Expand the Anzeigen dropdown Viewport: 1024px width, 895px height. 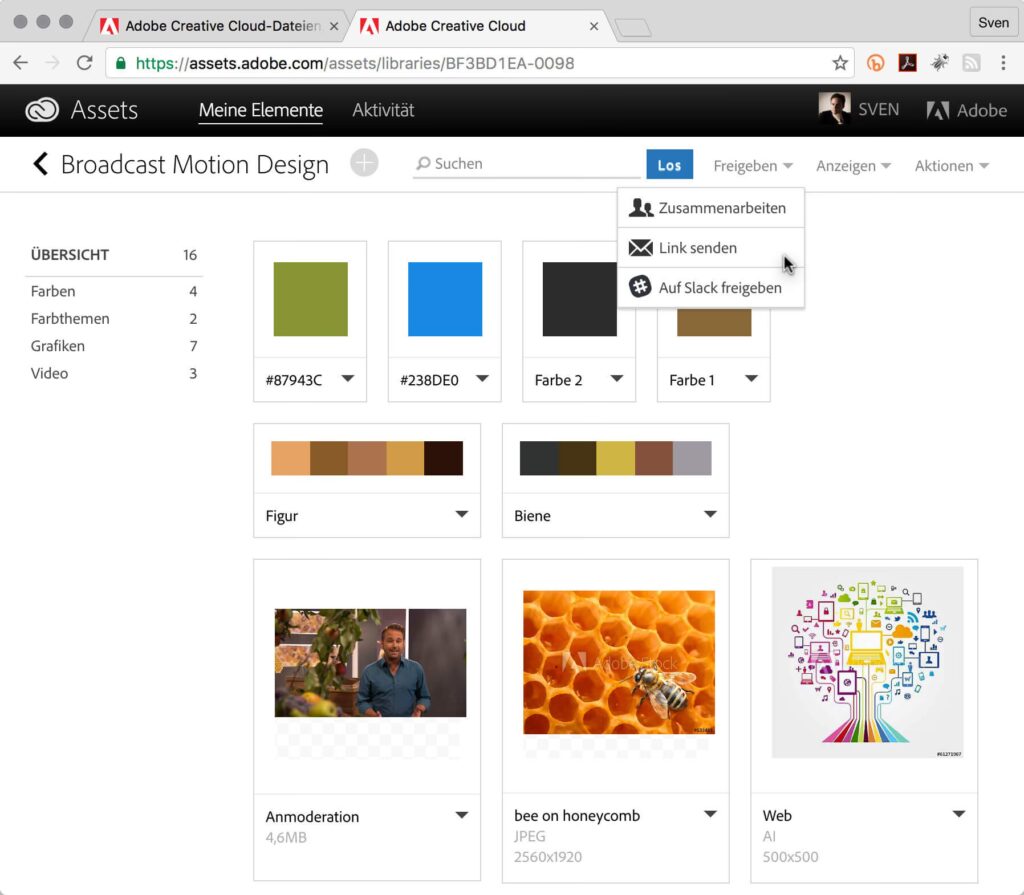point(853,166)
